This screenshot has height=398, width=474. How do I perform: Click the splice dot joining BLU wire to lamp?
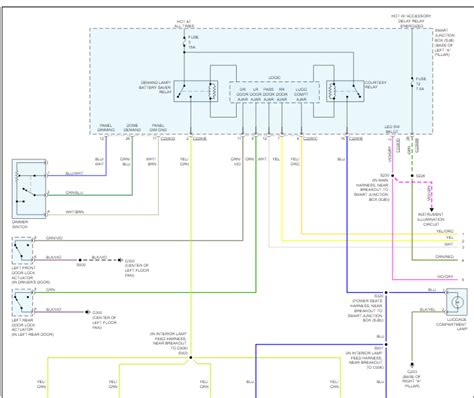coord(386,293)
